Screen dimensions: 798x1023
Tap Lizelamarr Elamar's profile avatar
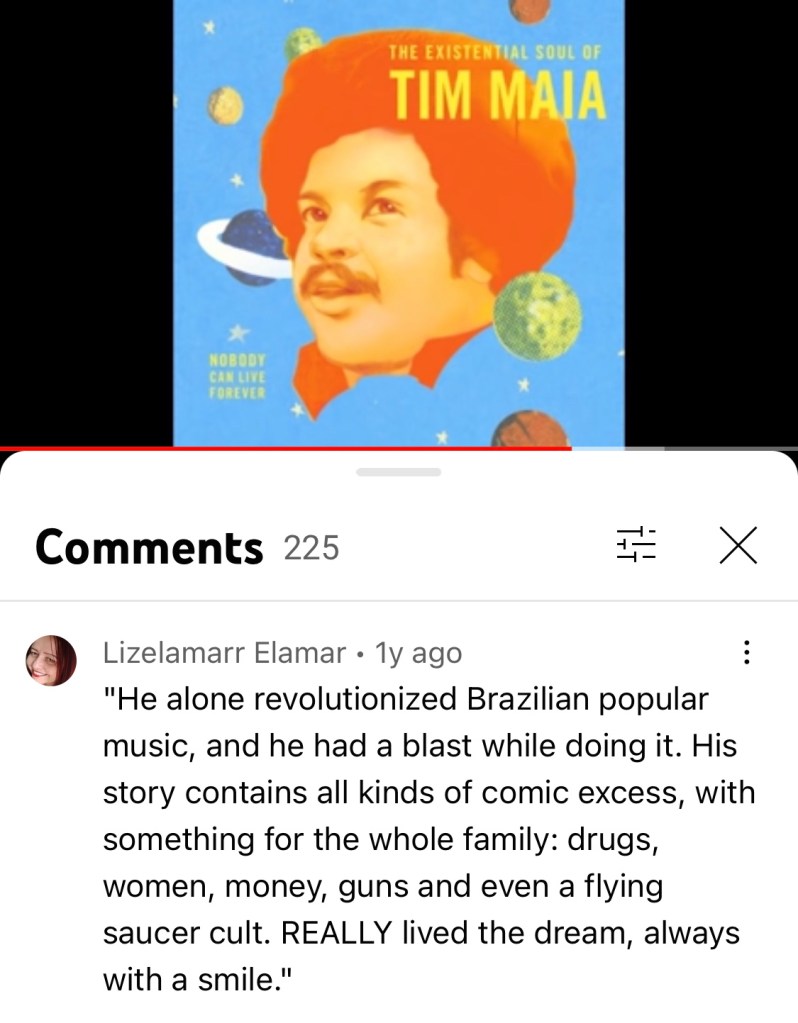click(51, 660)
